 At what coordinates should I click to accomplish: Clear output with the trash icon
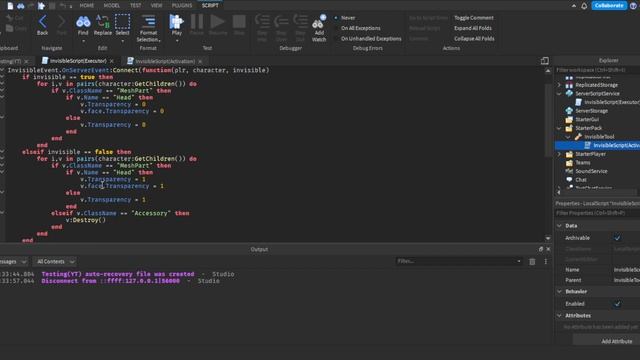pyautogui.click(x=532, y=262)
